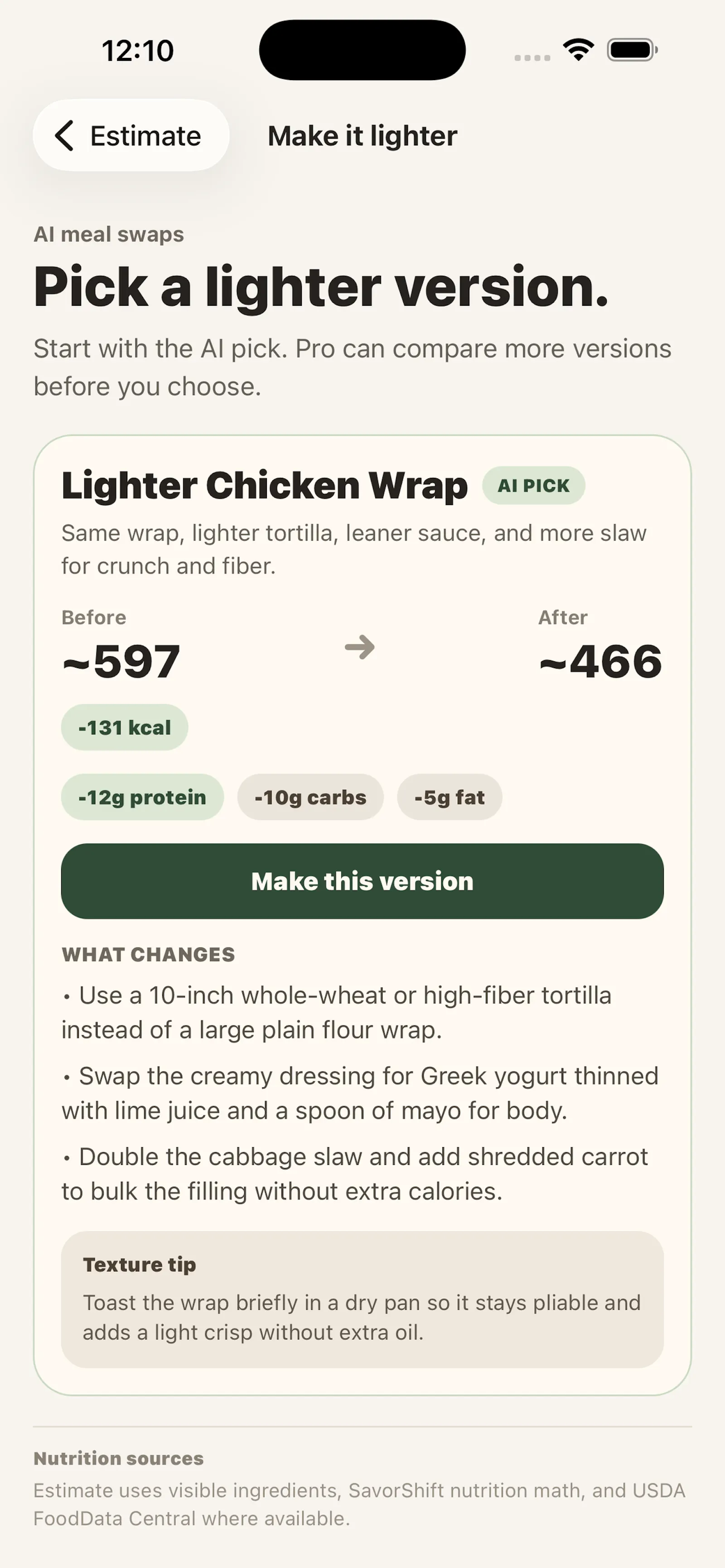Viewport: 725px width, 1568px height.
Task: Tap the WHAT CHANGES section heading
Action: (148, 954)
